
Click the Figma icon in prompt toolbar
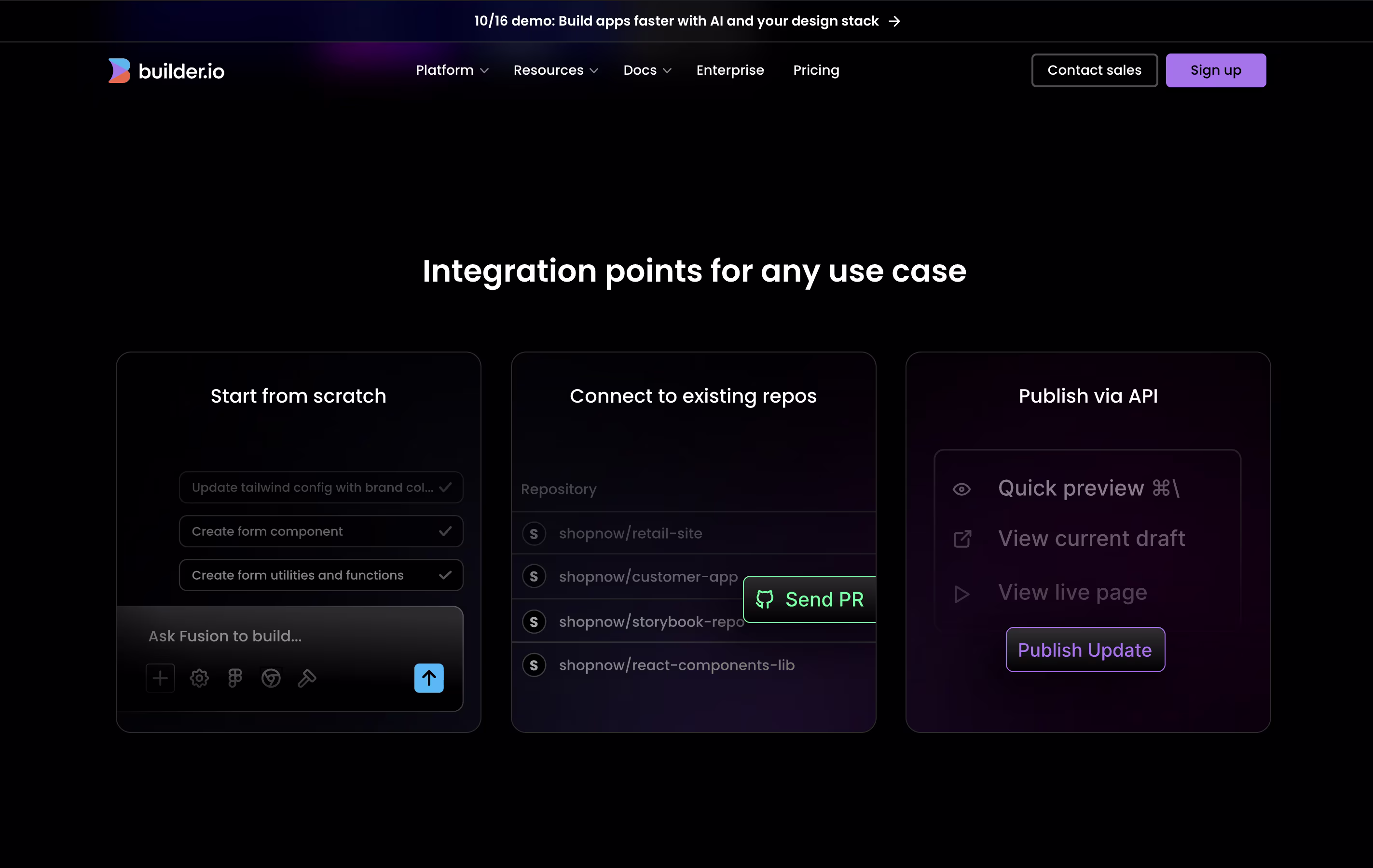click(235, 678)
